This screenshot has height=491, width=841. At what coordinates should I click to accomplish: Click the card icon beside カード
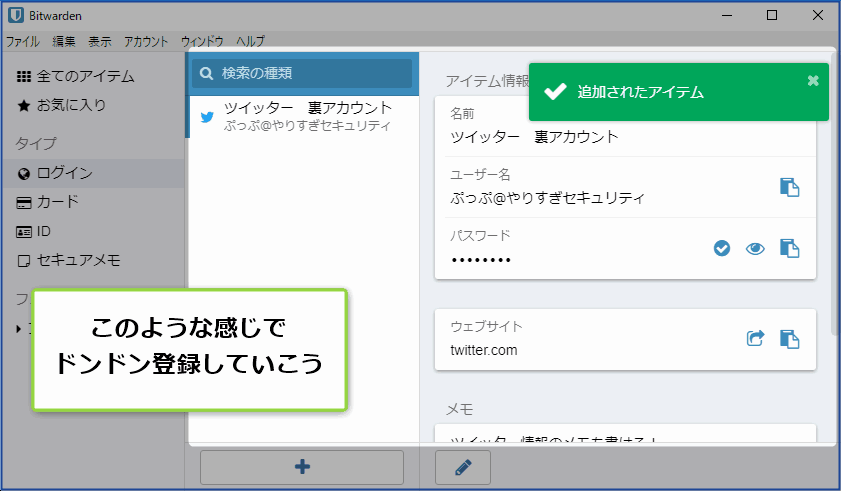24,203
